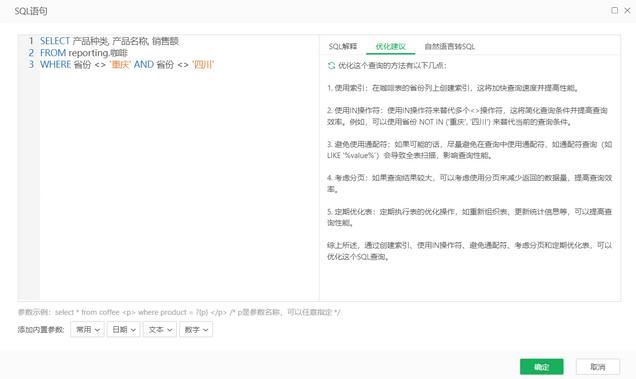Click suggestion 1 about 使用索引
Image resolution: width=636 pixels, height=379 pixels.
pos(453,88)
